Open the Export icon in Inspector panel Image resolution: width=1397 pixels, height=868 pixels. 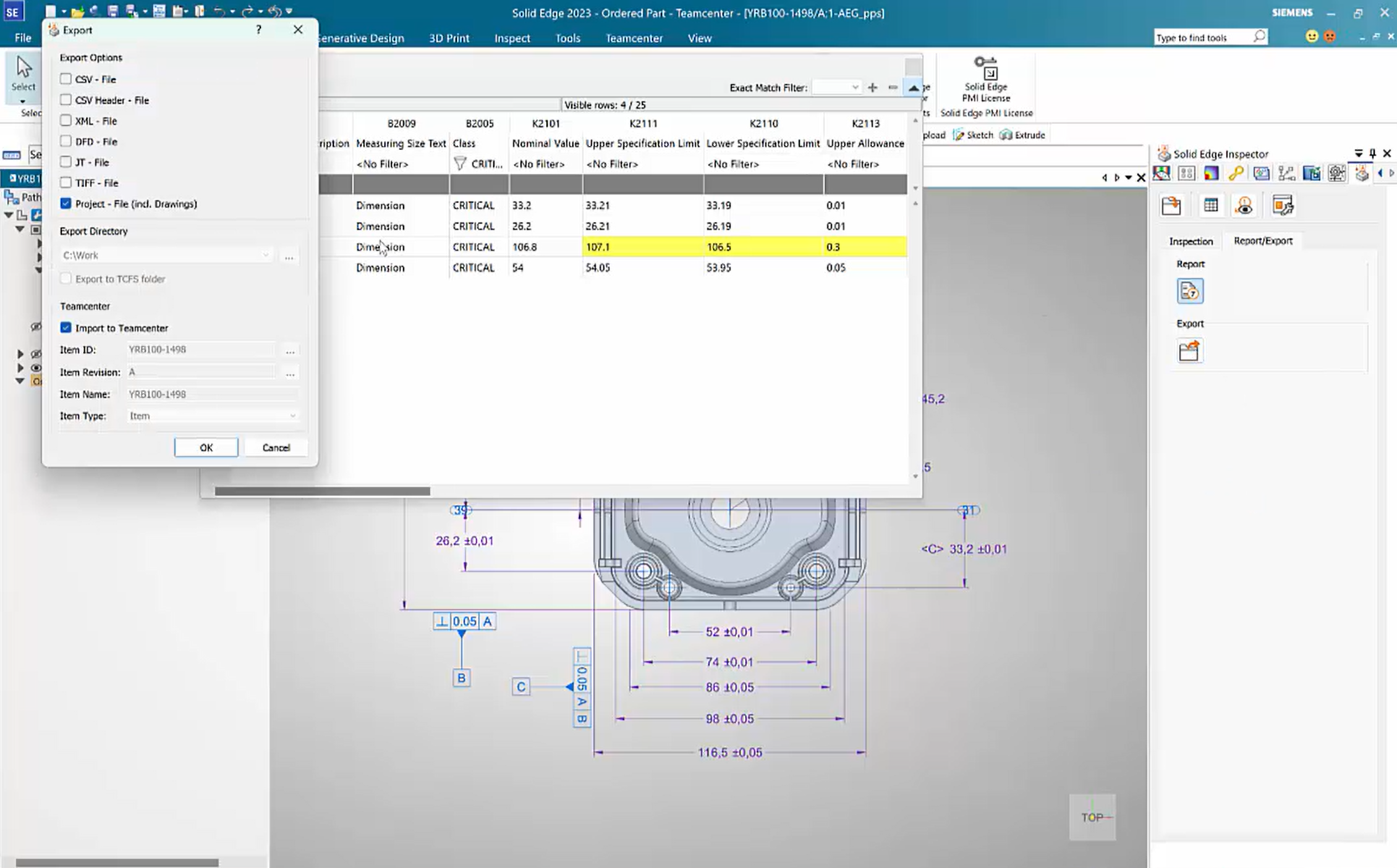click(x=1189, y=351)
